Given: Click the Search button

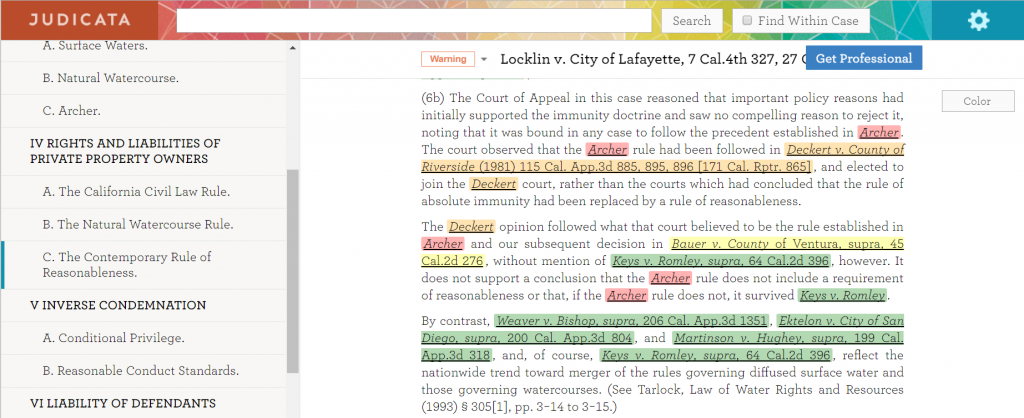Looking at the screenshot, I should pos(692,21).
